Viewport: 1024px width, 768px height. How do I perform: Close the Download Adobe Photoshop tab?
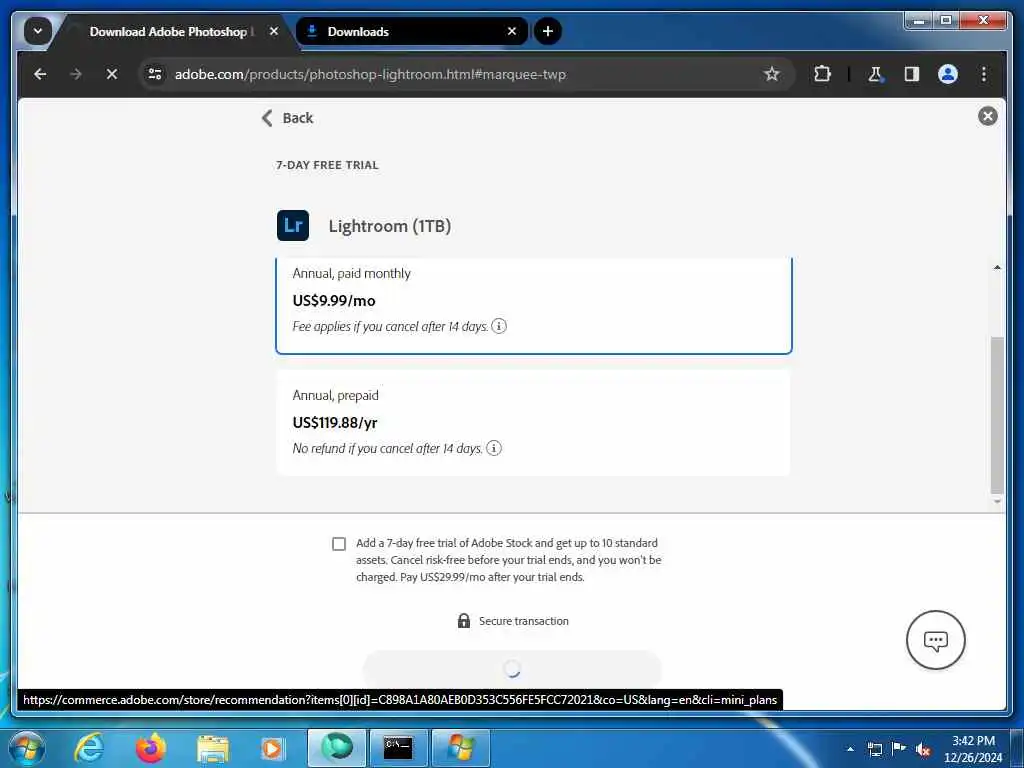[x=274, y=31]
